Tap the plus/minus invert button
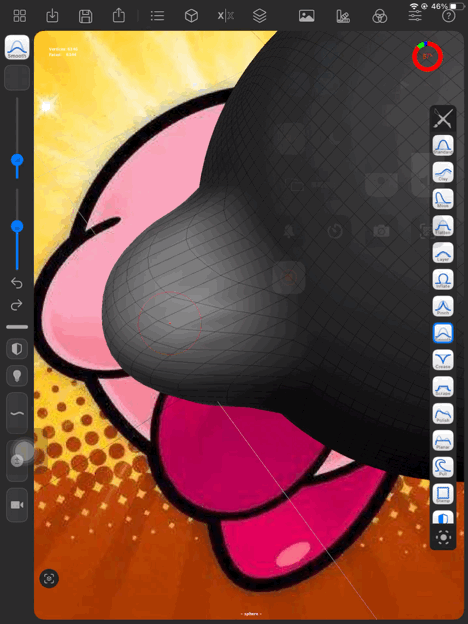The width and height of the screenshot is (468, 624). coord(17,461)
